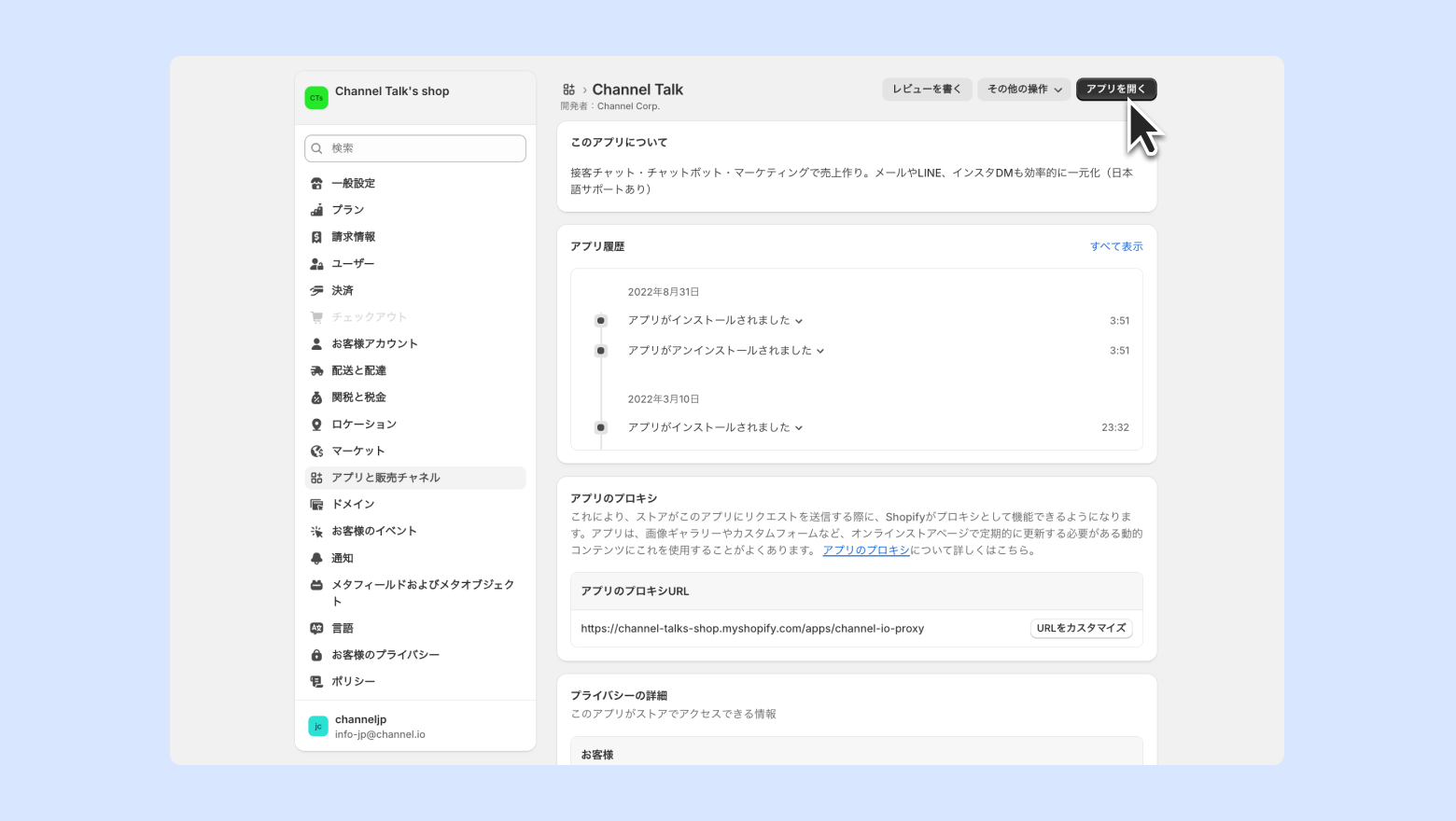Click the 23:32 timestamp

coord(1115,427)
